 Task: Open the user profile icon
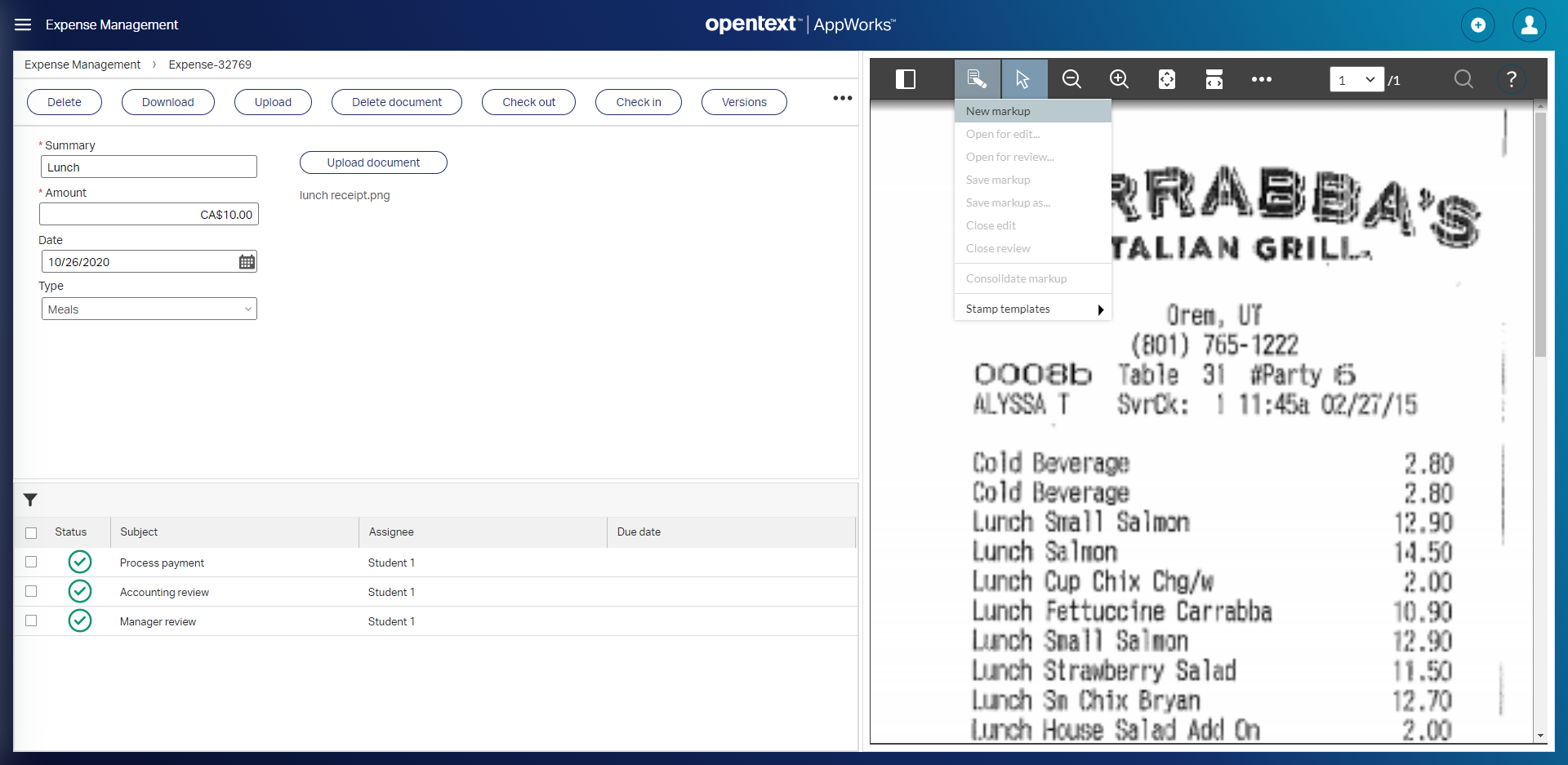pyautogui.click(x=1530, y=24)
